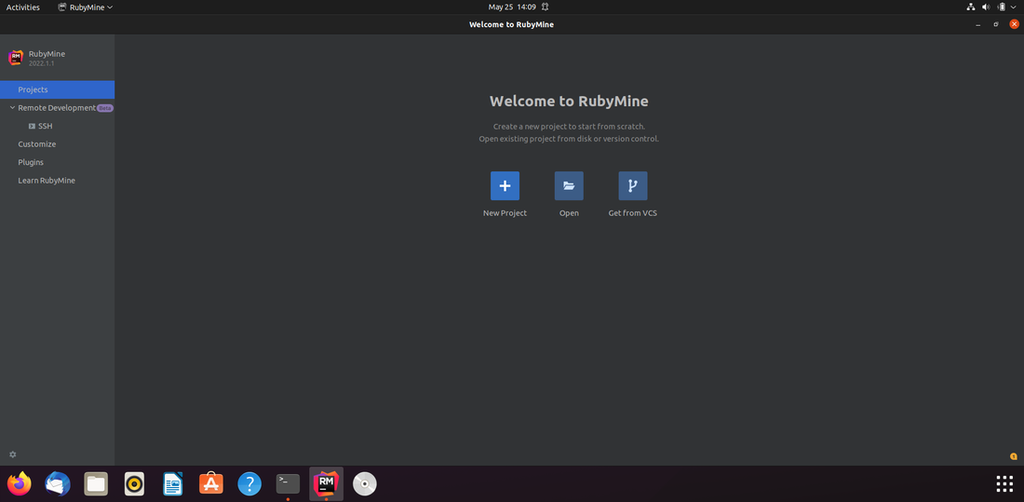Image resolution: width=1024 pixels, height=502 pixels.
Task: Click the network icon in the top bar
Action: [x=970, y=7]
